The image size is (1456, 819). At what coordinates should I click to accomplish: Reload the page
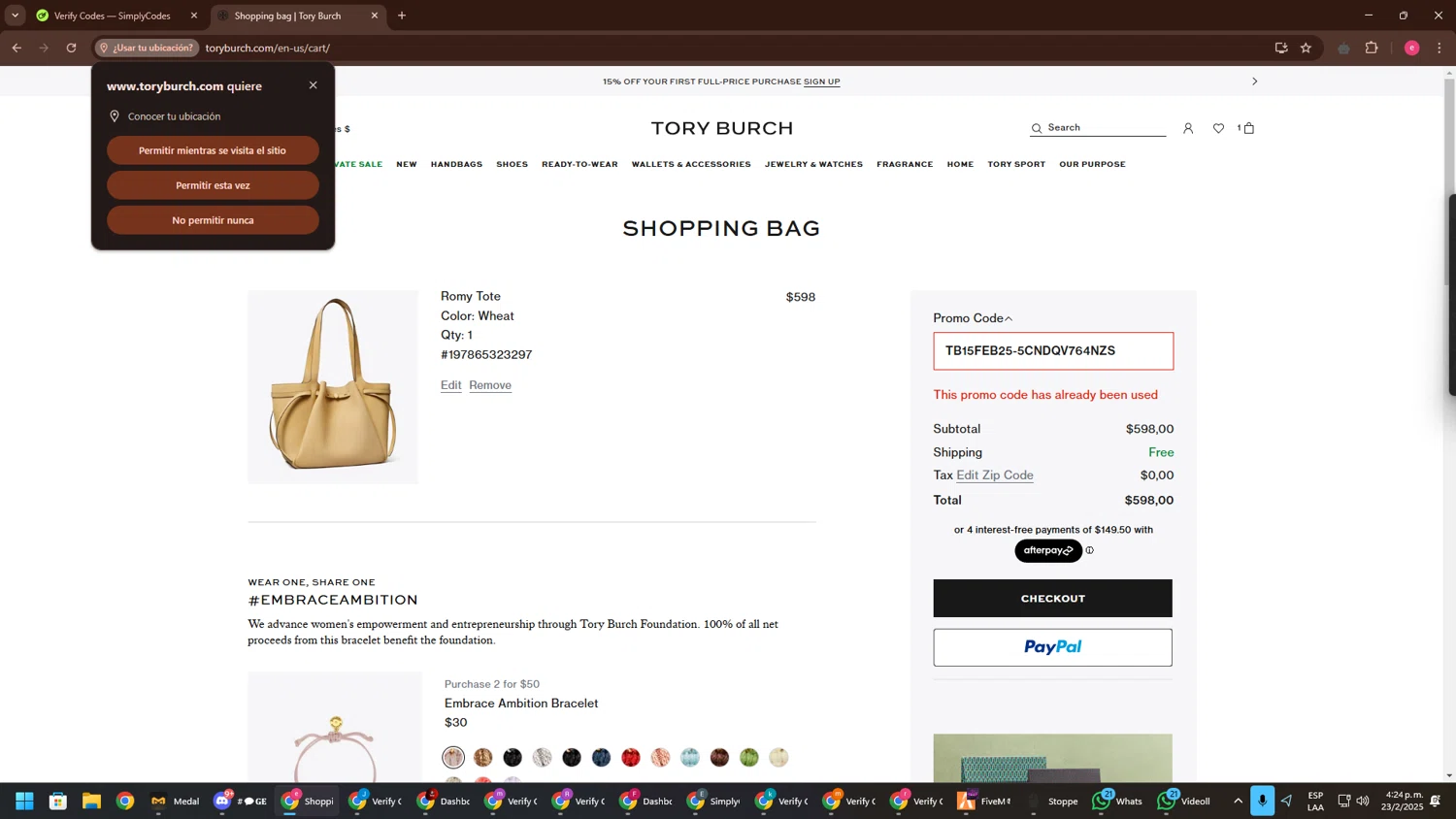71,48
